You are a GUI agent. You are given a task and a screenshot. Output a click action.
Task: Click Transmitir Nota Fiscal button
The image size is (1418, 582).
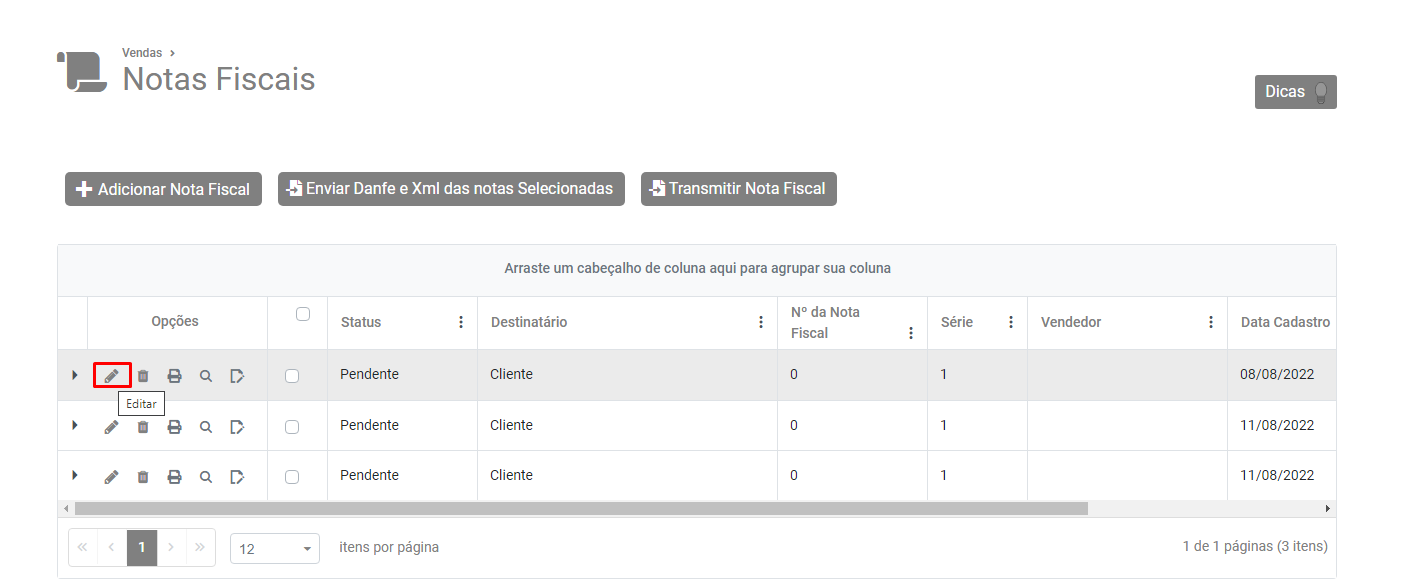pyautogui.click(x=738, y=189)
